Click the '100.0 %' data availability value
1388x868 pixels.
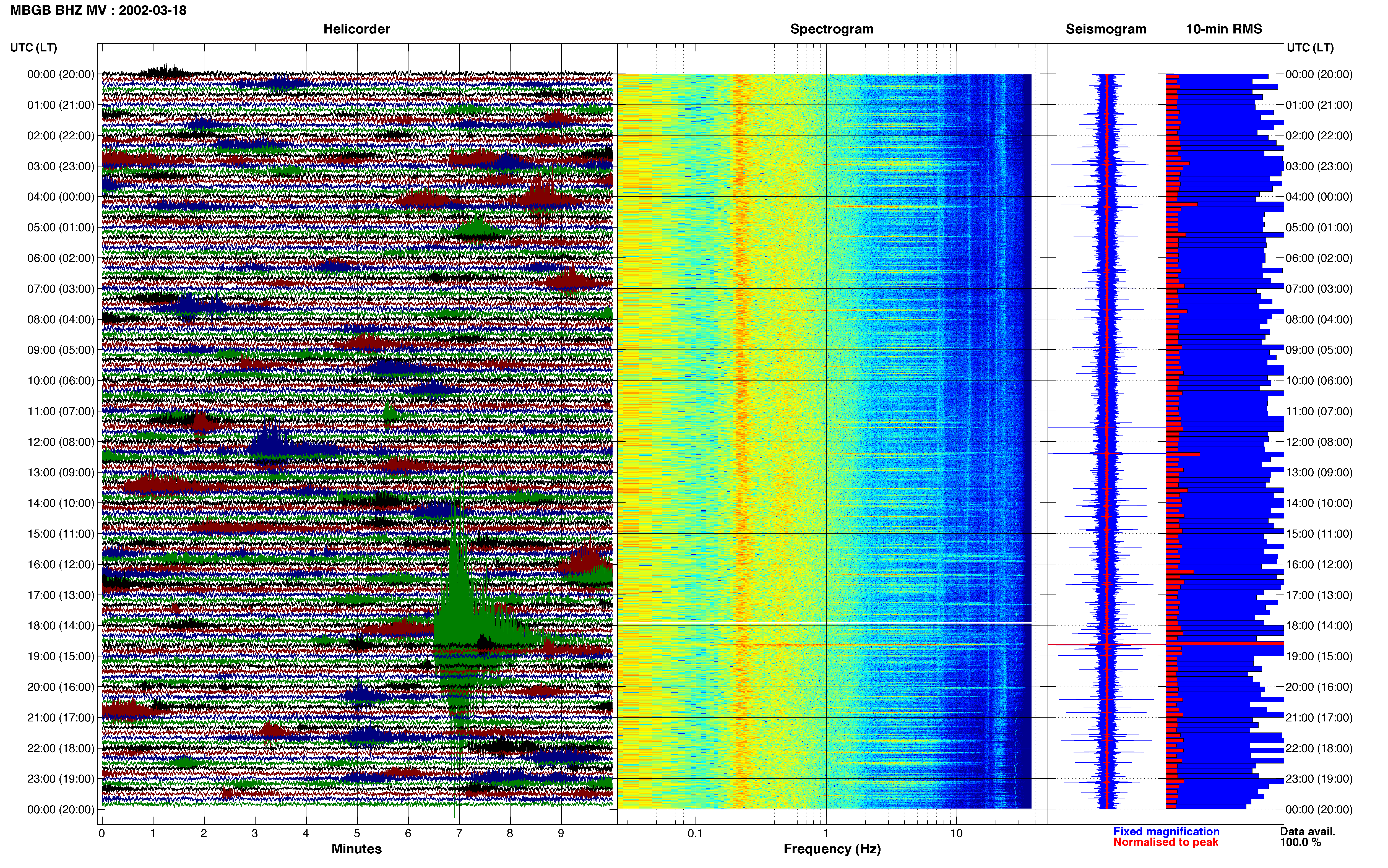[1300, 842]
